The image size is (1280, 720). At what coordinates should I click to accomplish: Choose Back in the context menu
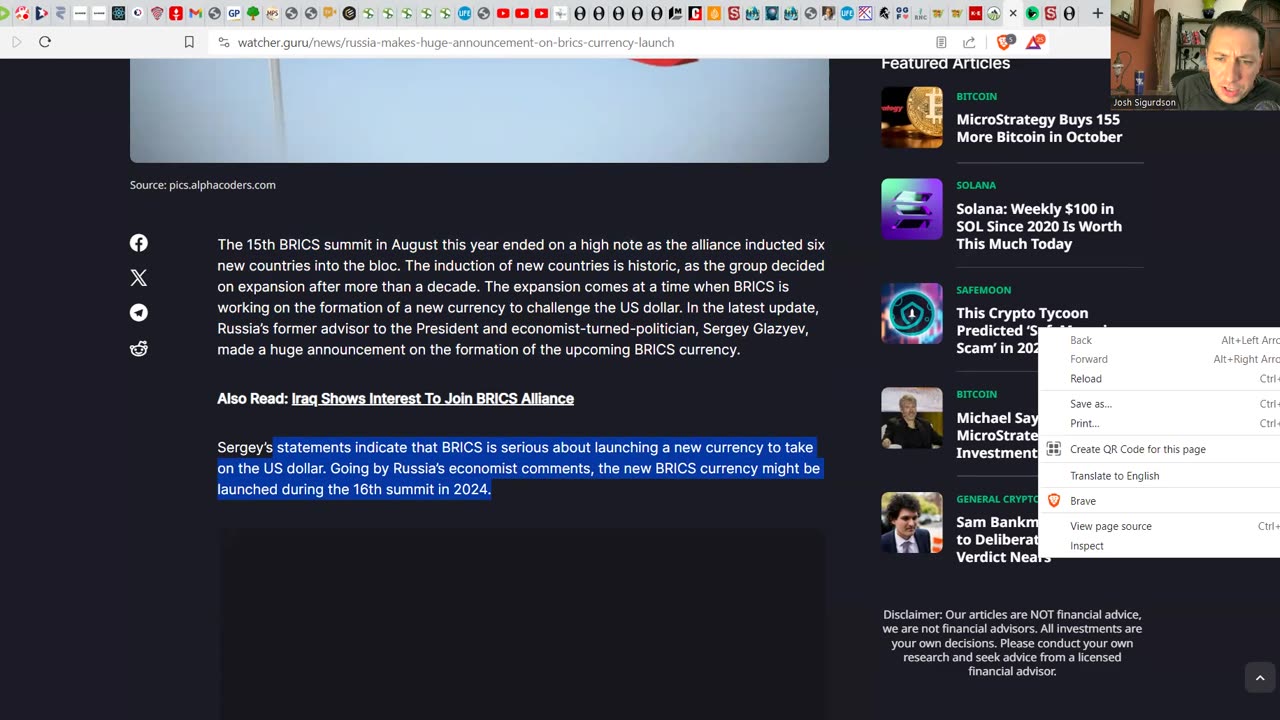1159,340
